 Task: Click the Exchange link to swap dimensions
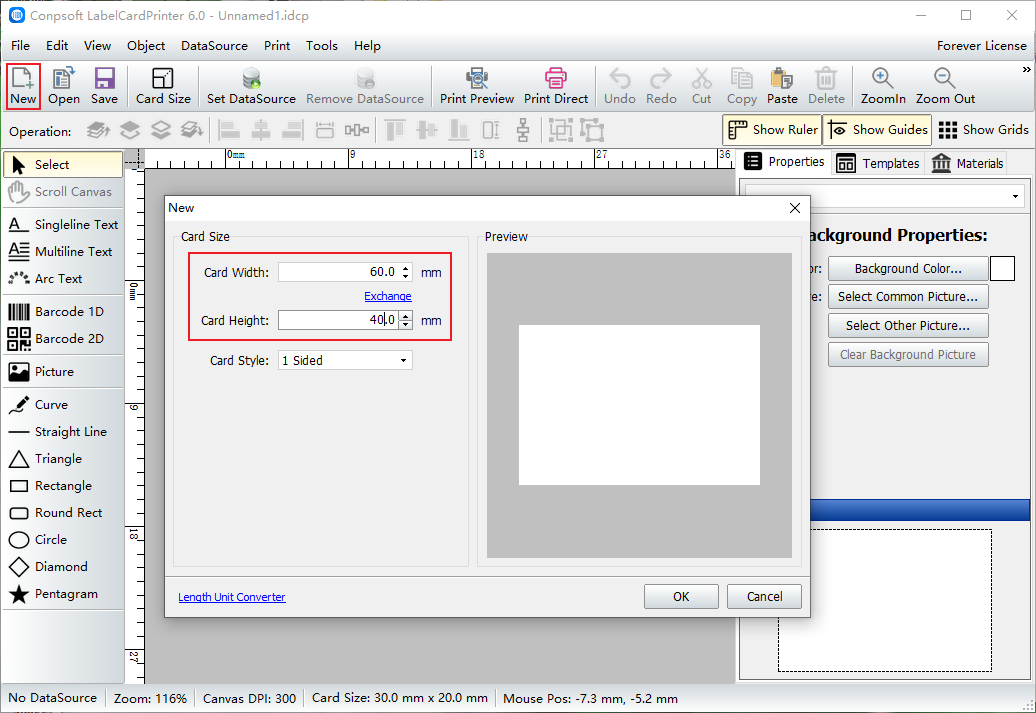[388, 296]
